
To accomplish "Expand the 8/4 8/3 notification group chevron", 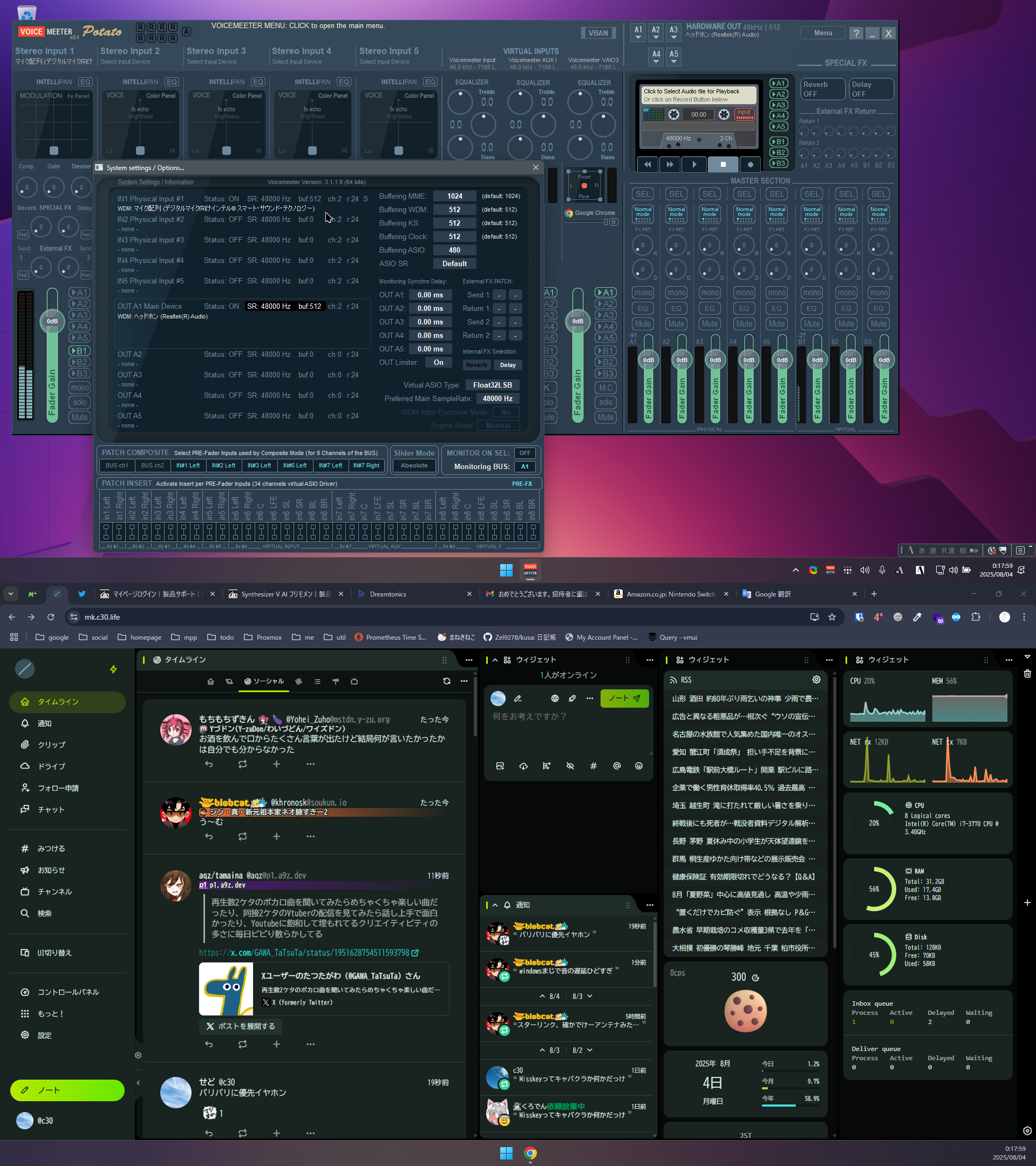I will pyautogui.click(x=590, y=996).
